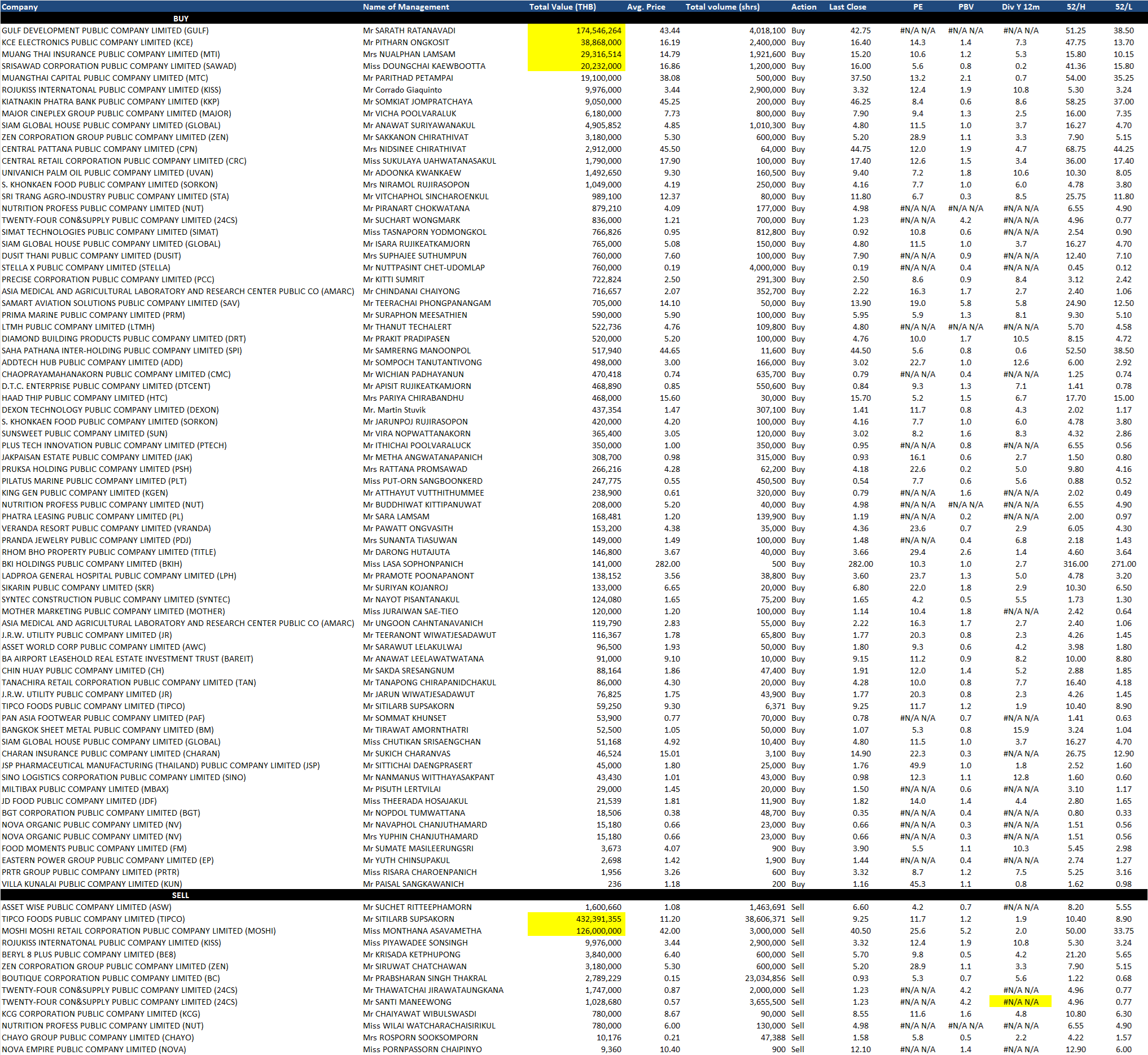The height and width of the screenshot is (1055, 1148).
Task: Select the 52/H column header
Action: click(x=1076, y=7)
